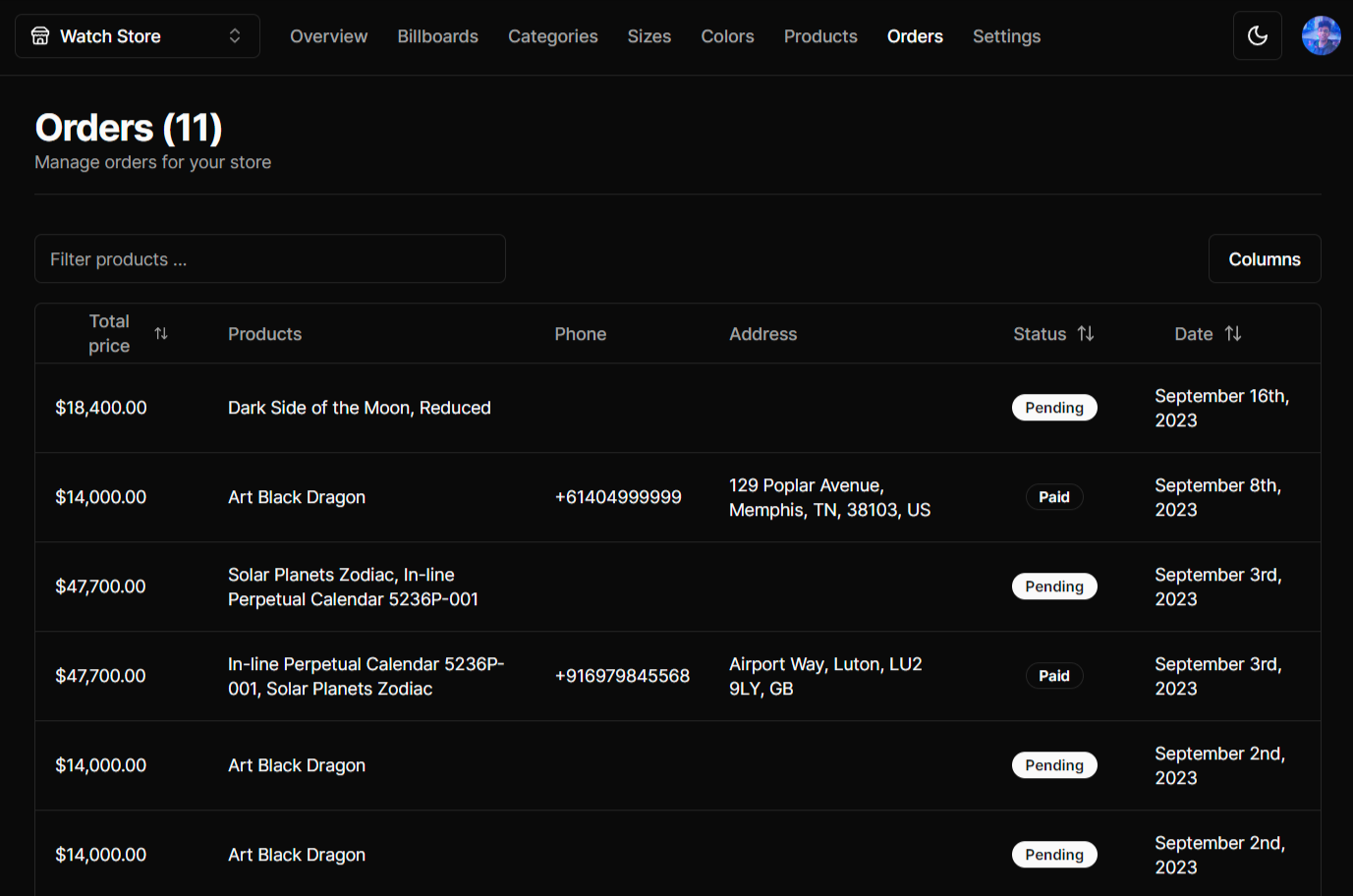Sort orders by Date arrows icon
Image resolution: width=1353 pixels, height=896 pixels.
[x=1233, y=334]
